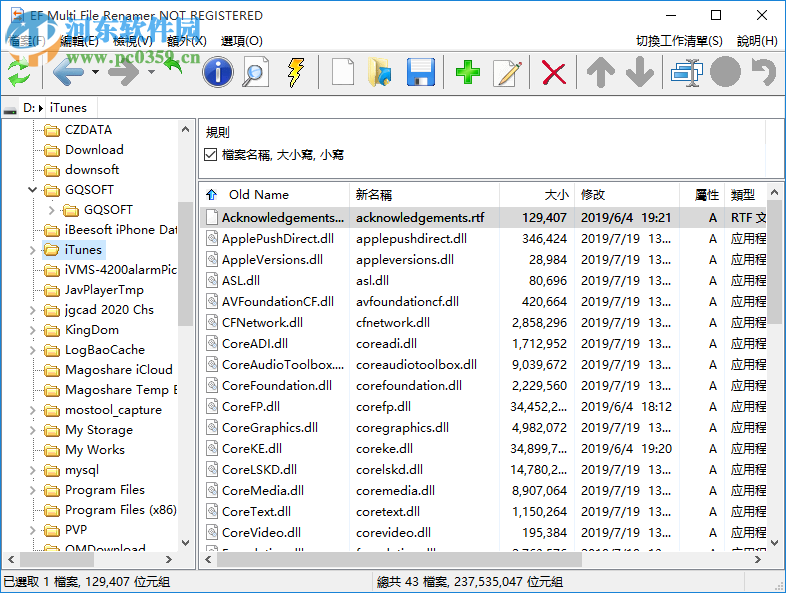
Task: Expand the iTunes folder node
Action: pos(33,250)
